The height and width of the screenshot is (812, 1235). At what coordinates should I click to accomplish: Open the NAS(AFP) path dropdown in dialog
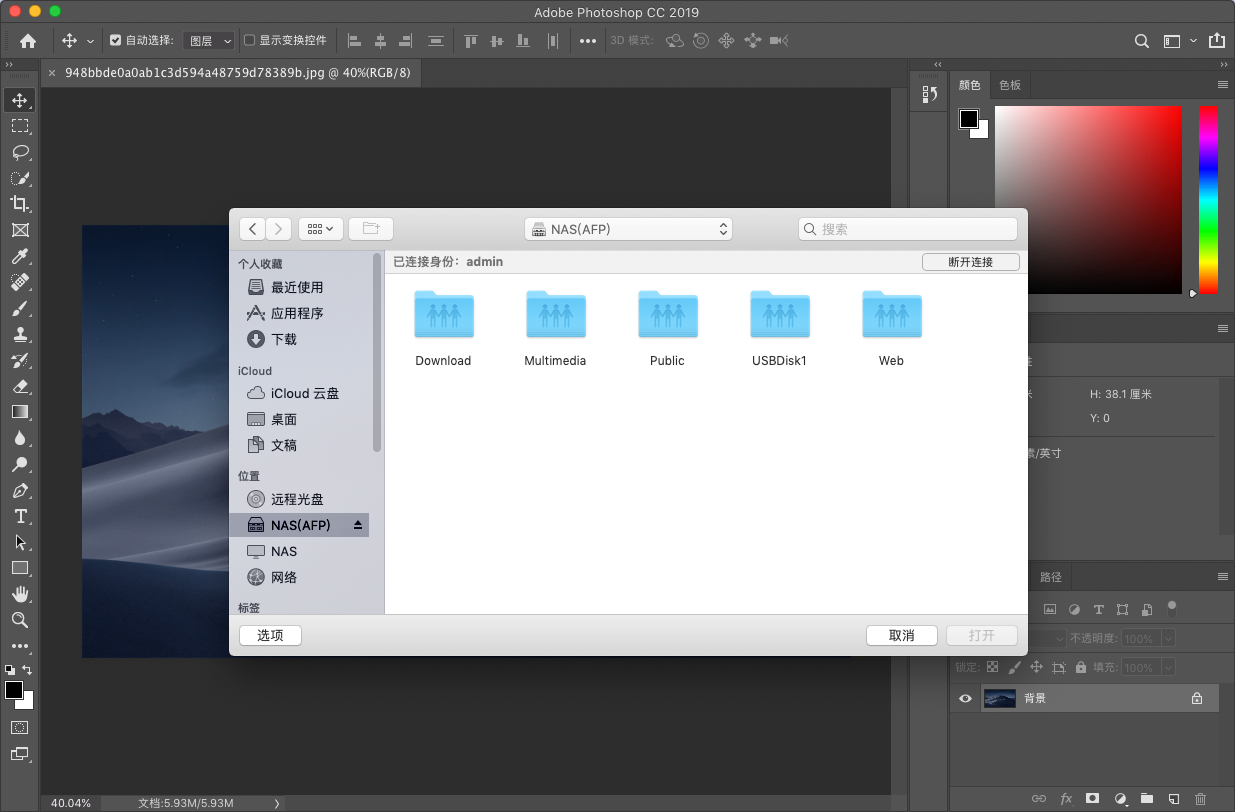pos(628,228)
